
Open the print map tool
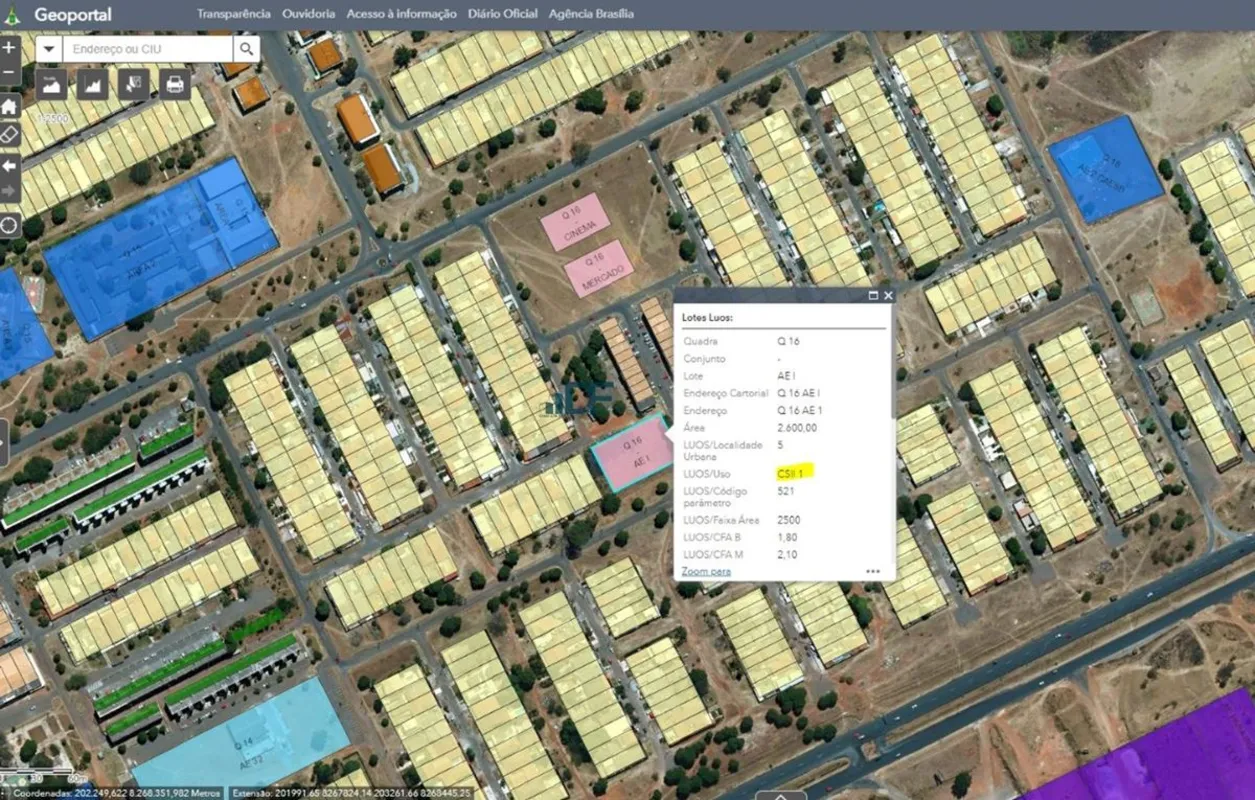[x=174, y=84]
